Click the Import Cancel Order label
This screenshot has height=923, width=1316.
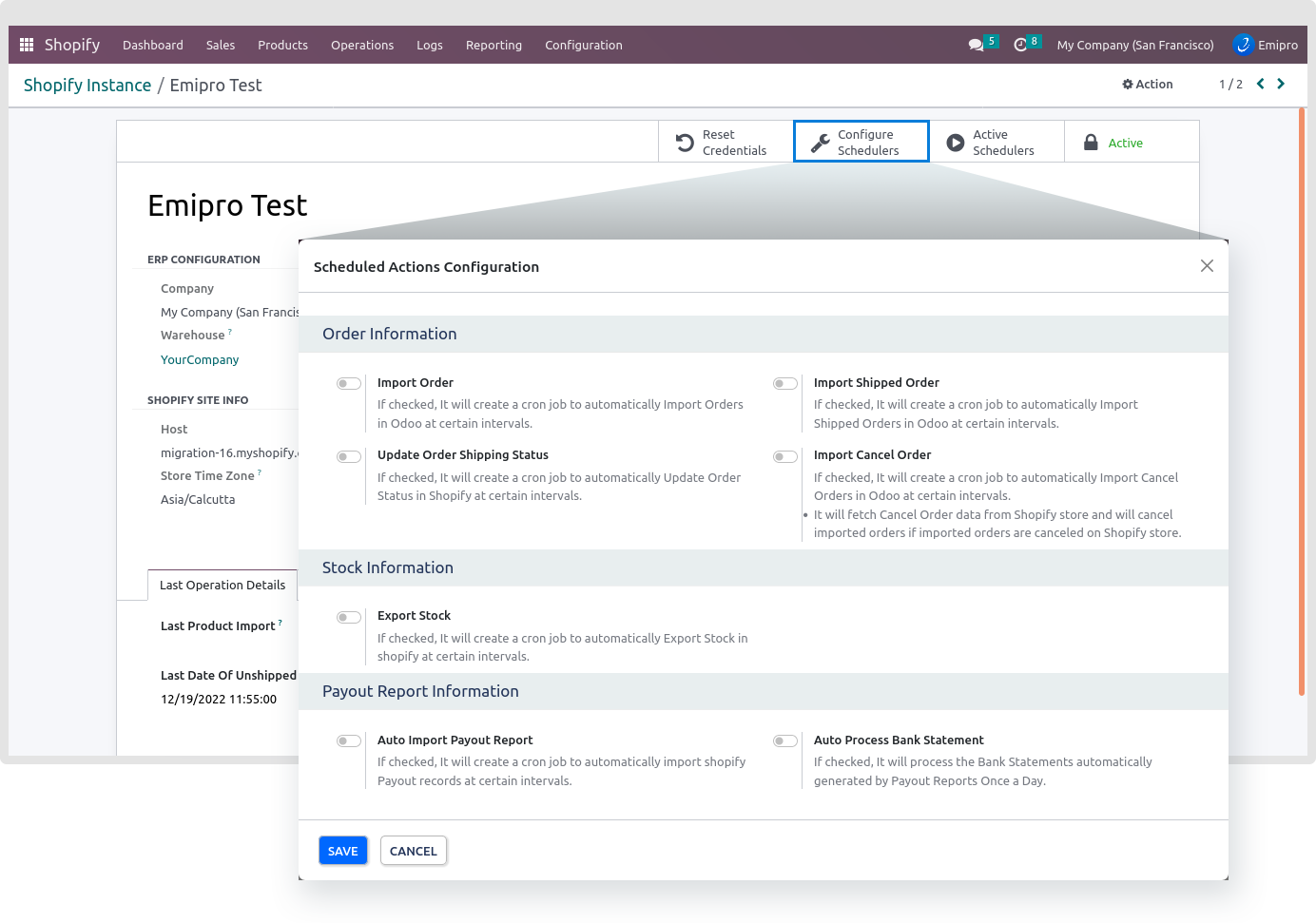872,454
